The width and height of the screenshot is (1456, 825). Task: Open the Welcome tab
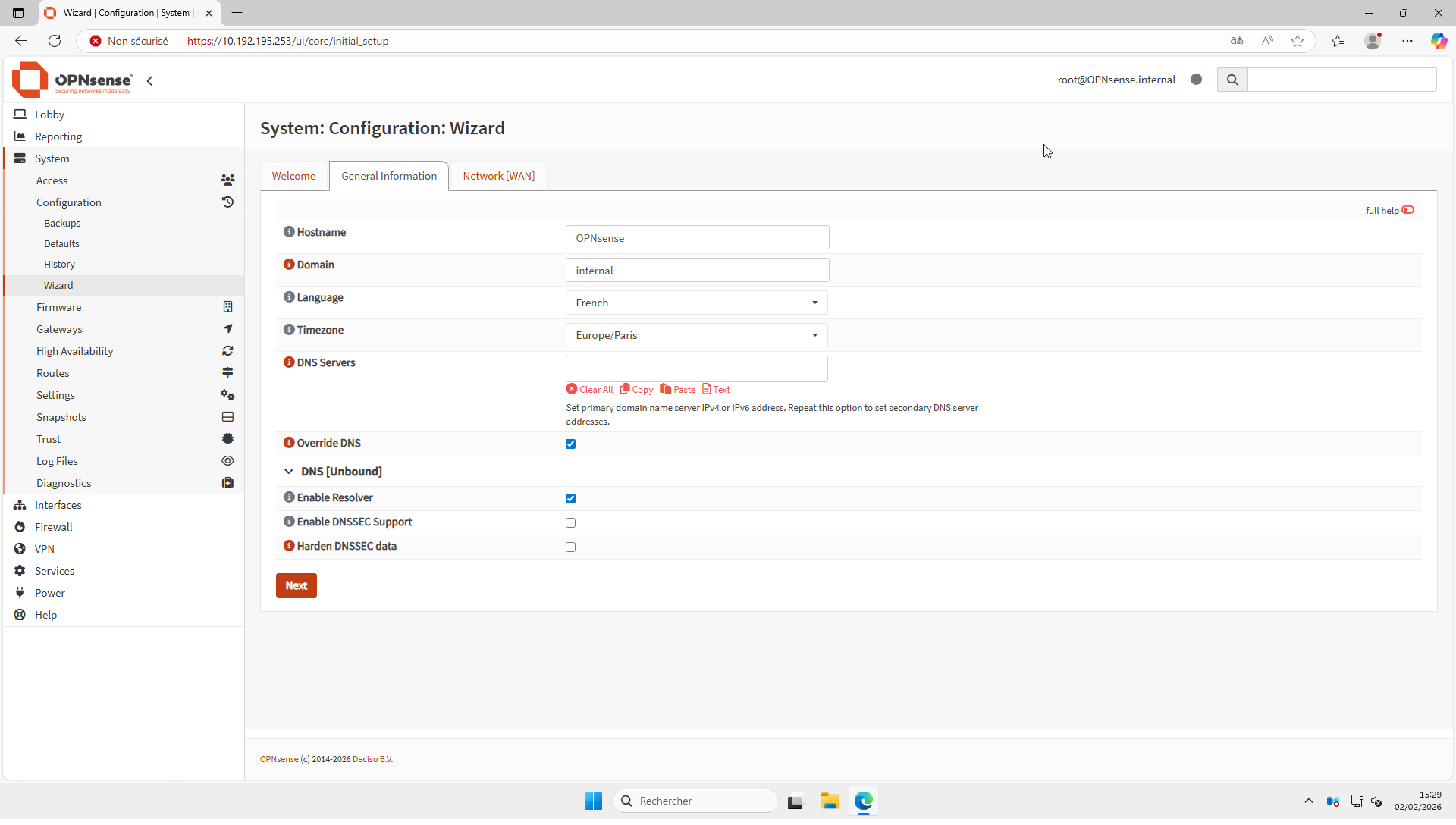coord(293,176)
